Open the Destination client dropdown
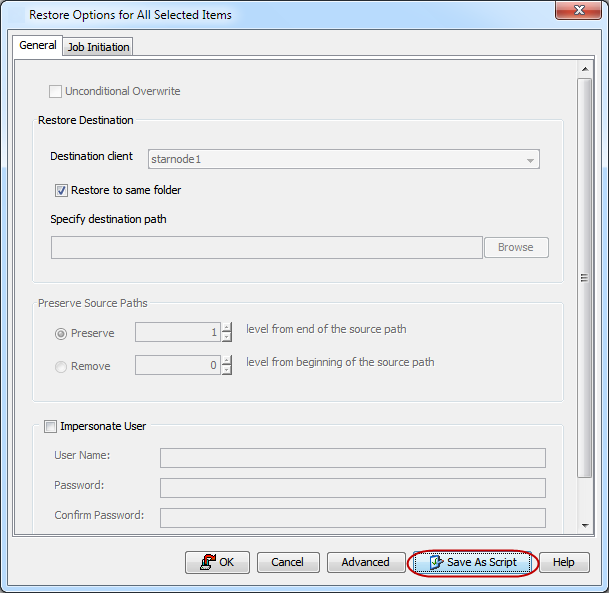Screen dimensions: 609x593 (x=529, y=159)
